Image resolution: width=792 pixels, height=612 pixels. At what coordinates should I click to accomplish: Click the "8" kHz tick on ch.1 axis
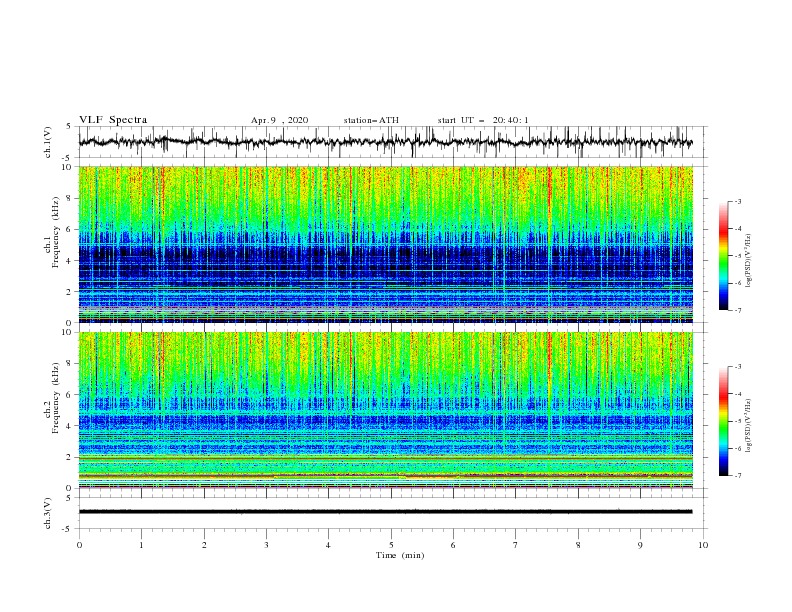pos(69,198)
